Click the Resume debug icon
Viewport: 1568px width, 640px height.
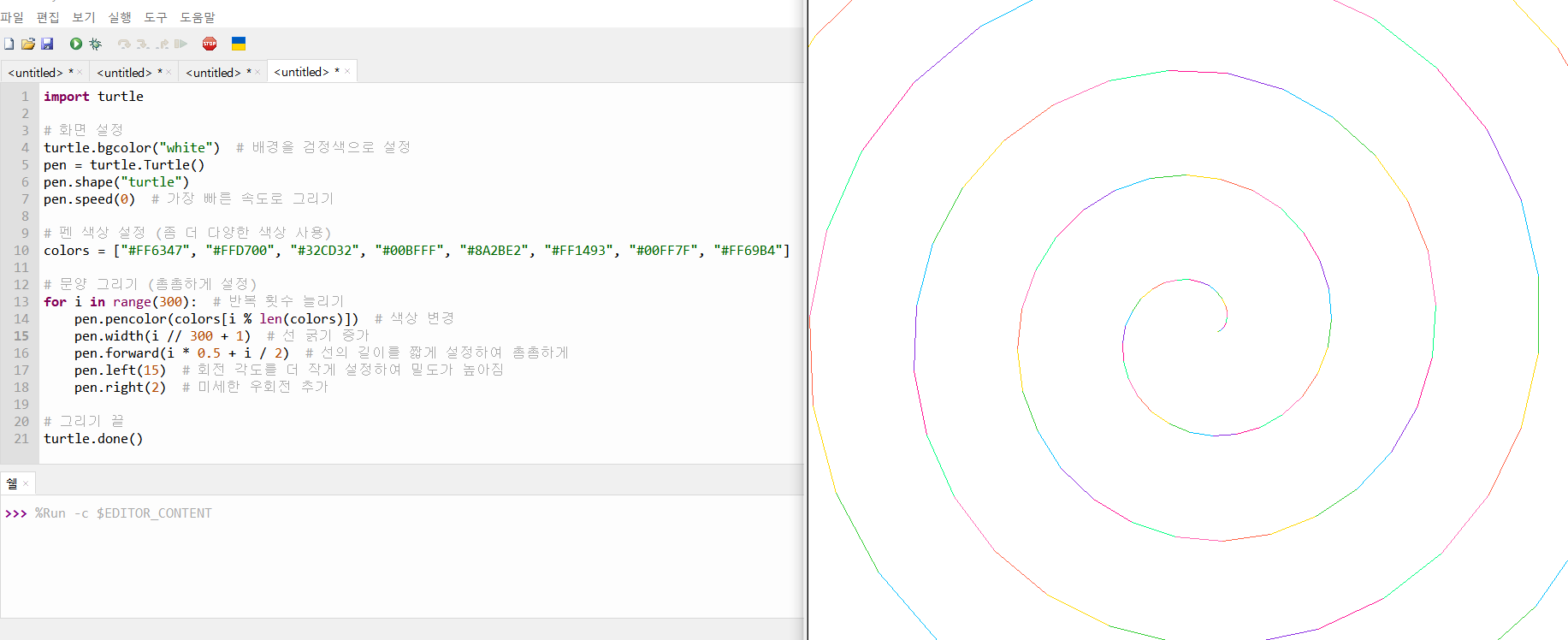pyautogui.click(x=180, y=44)
